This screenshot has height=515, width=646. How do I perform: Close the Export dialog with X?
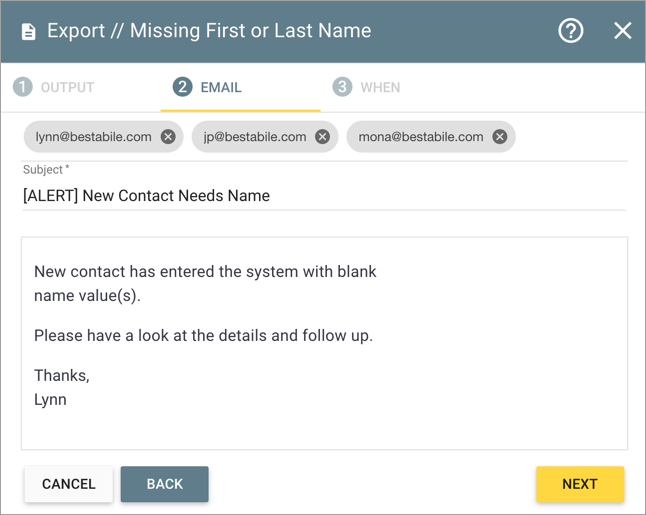622,31
